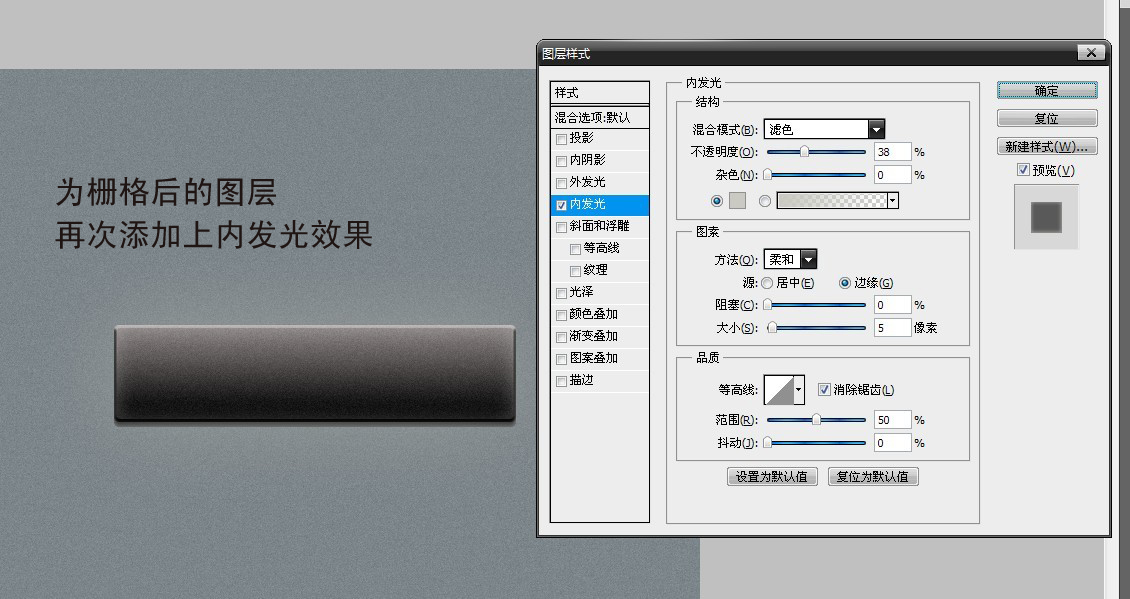
Task: Open the contour (等高线) curve picker thumbnail
Action: (x=784, y=390)
